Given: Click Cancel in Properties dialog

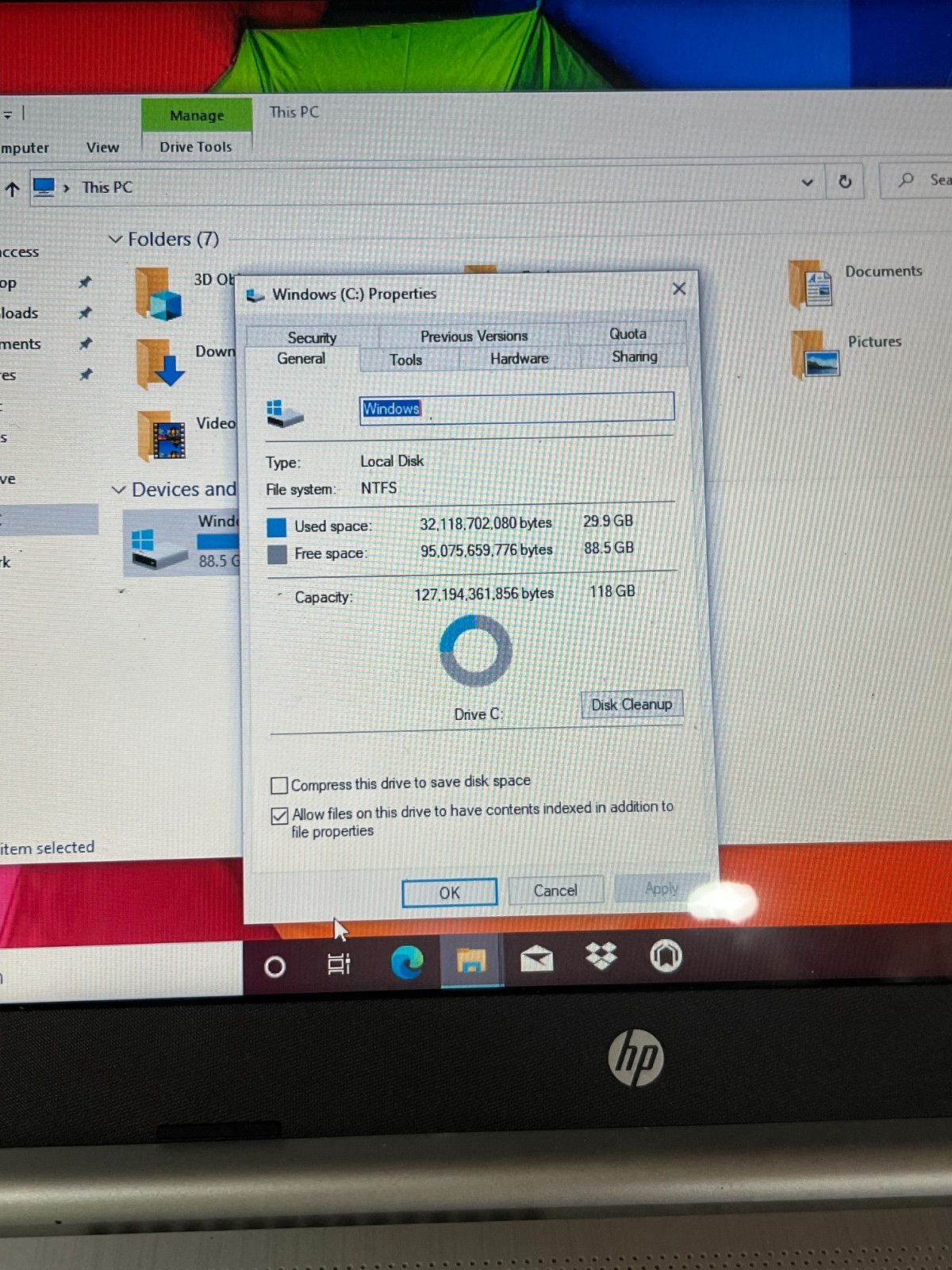Looking at the screenshot, I should [555, 890].
